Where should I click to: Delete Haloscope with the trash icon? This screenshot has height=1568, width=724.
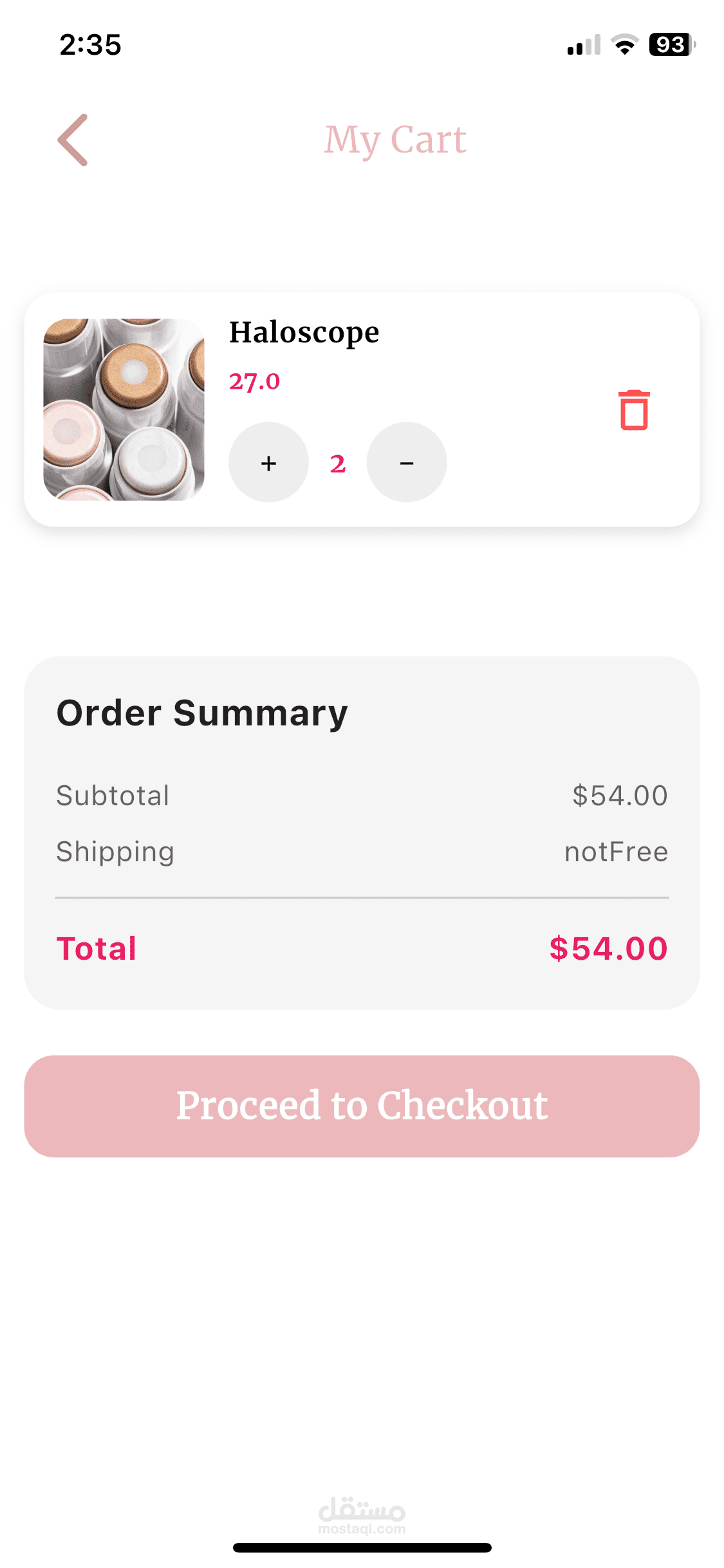coord(634,410)
